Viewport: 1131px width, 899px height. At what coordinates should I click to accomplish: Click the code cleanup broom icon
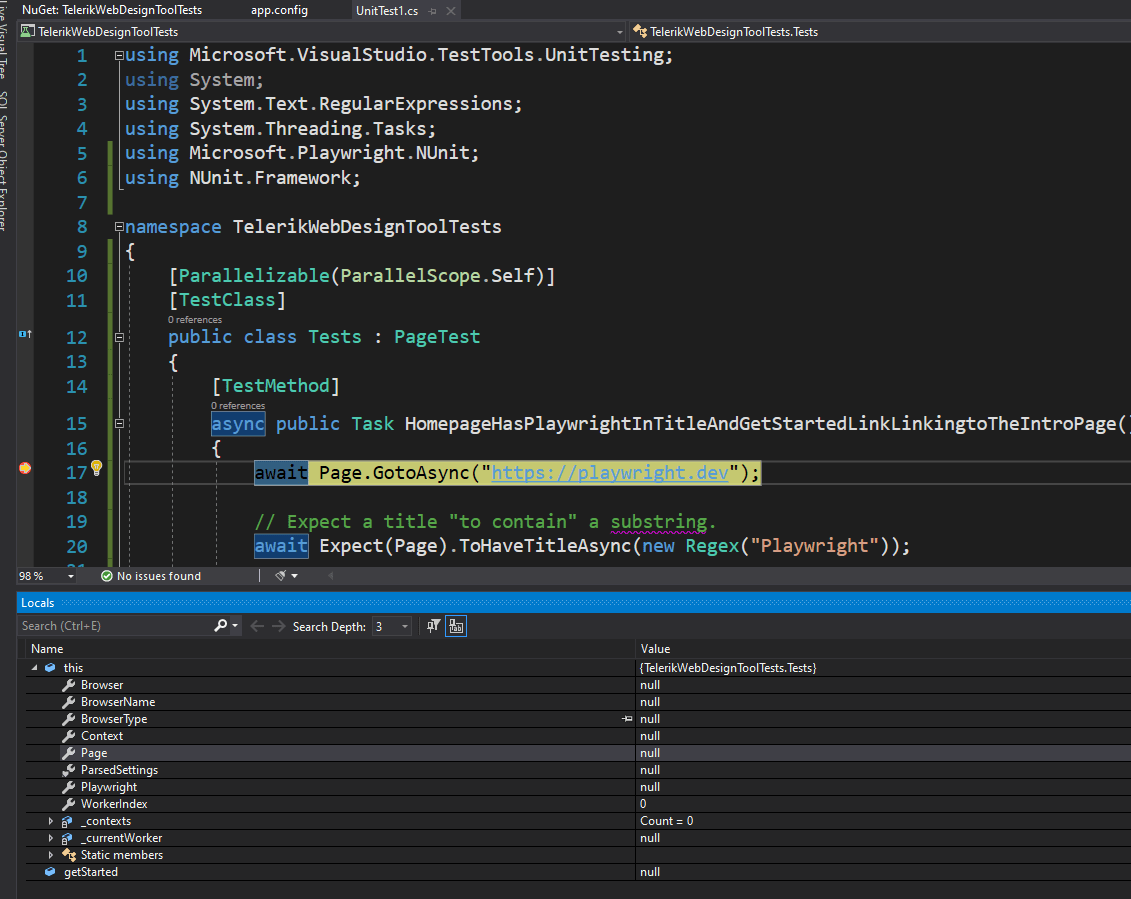click(281, 576)
